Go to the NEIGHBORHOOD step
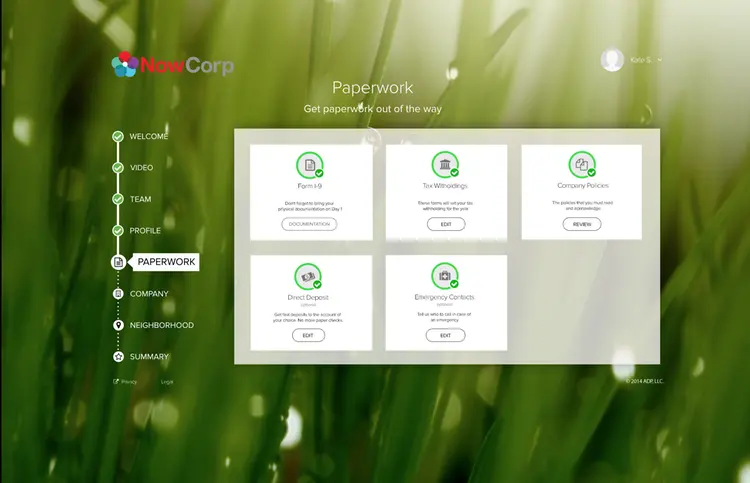The width and height of the screenshot is (750, 483). click(162, 325)
